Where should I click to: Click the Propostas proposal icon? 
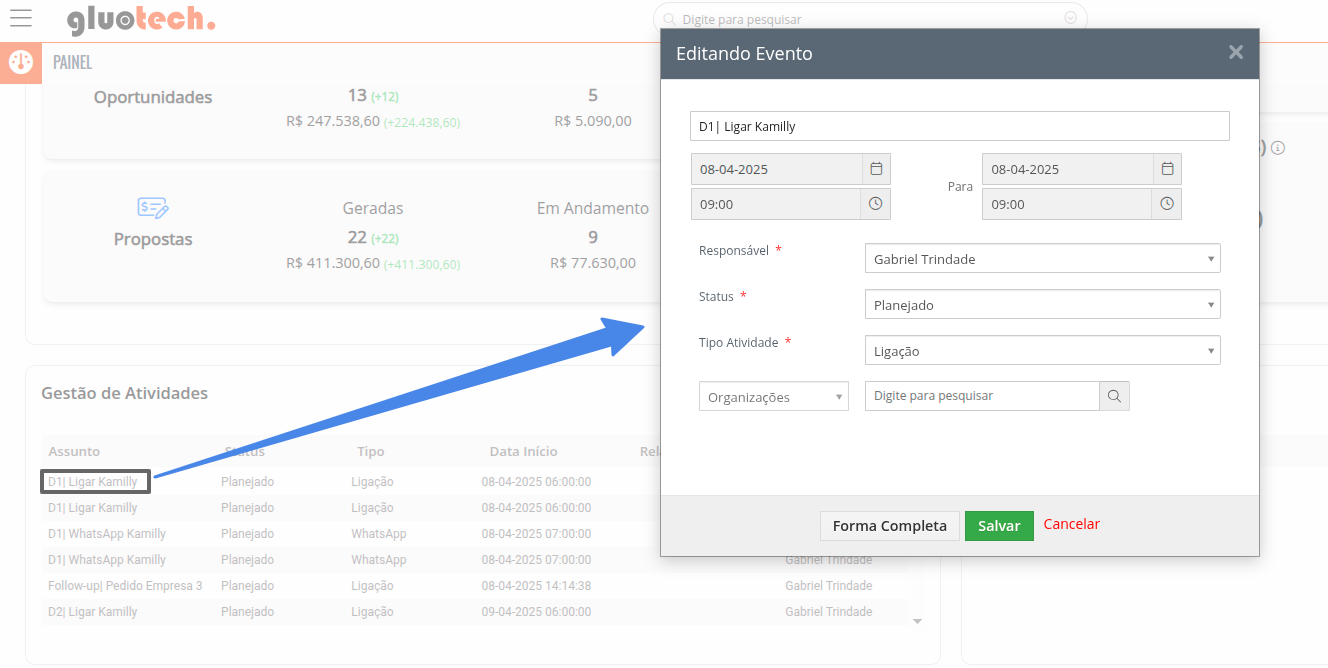[x=153, y=208]
